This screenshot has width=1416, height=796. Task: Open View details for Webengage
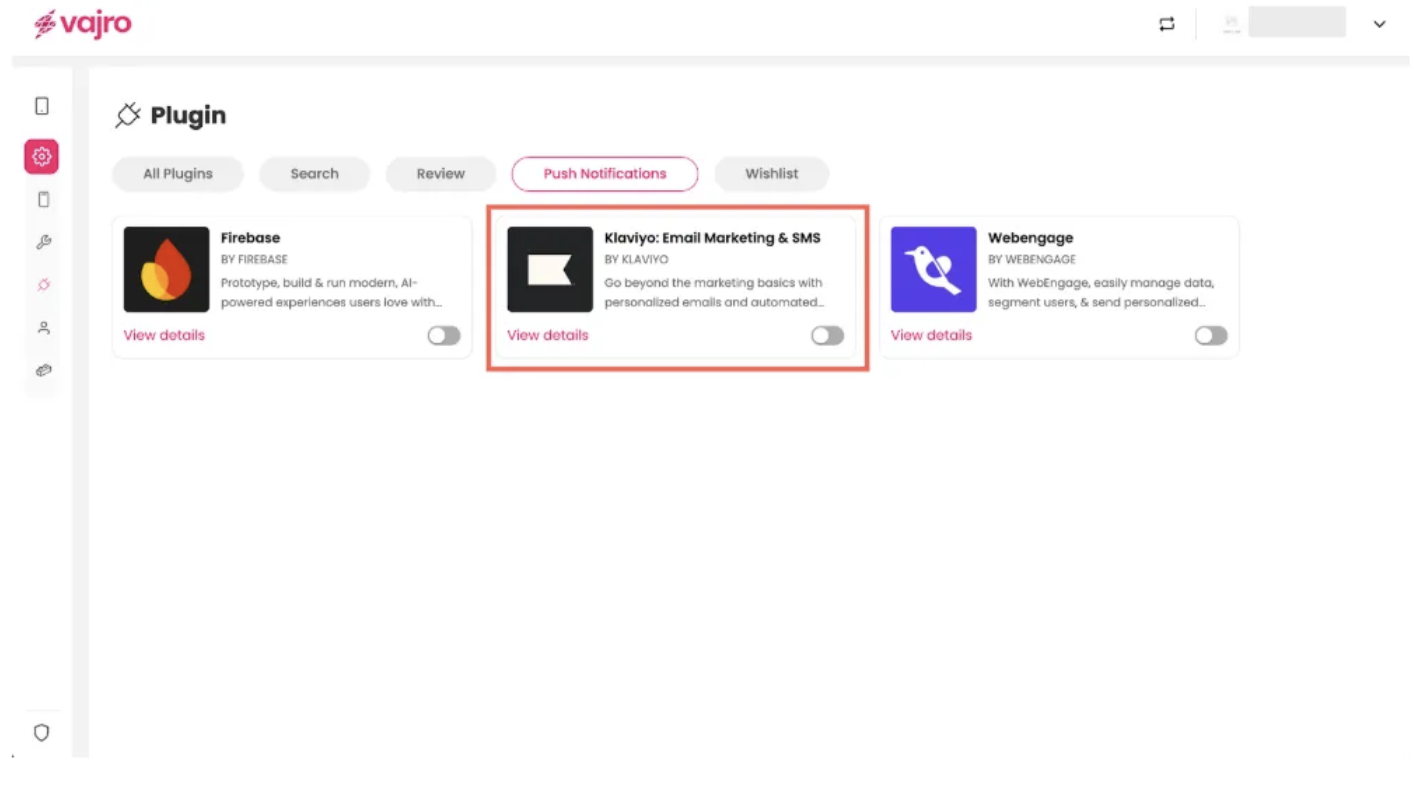point(931,335)
